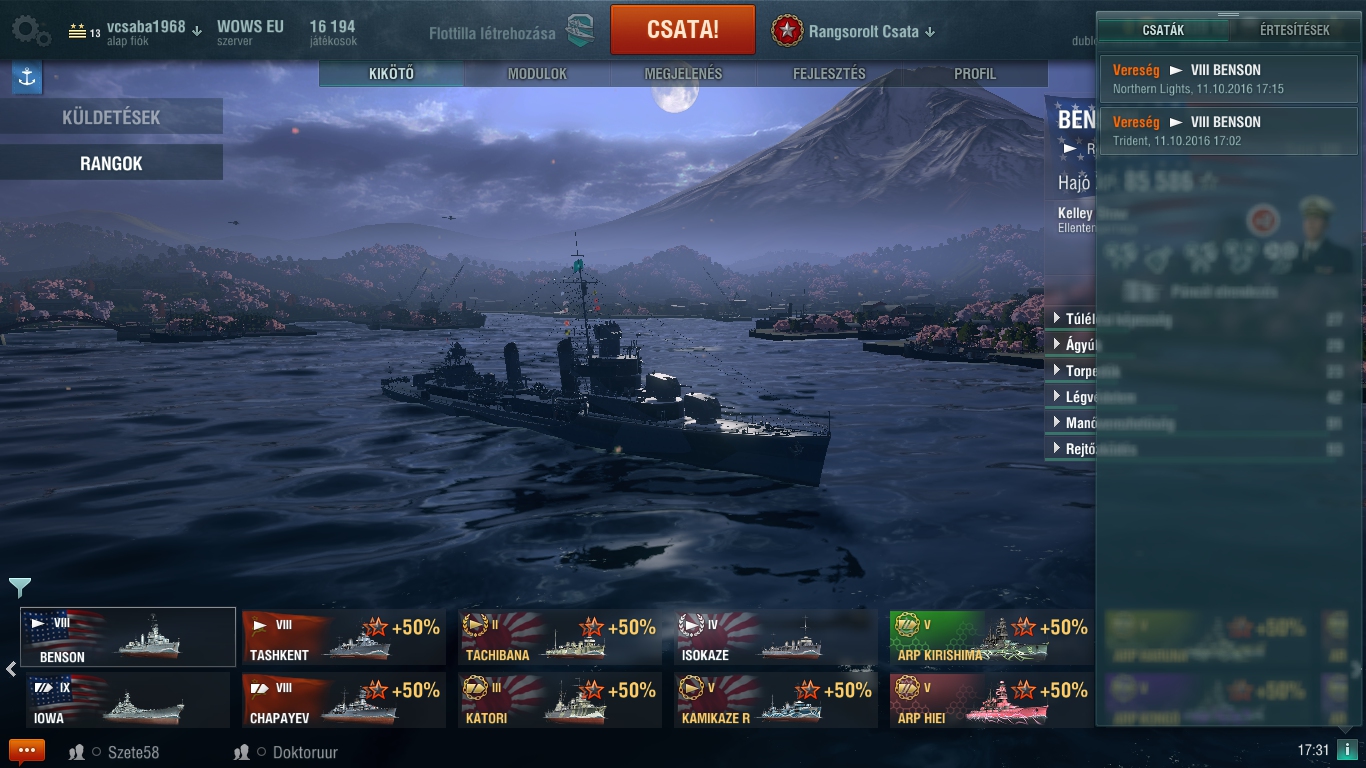Open the KÜLDETÉSEK panel button
Viewport: 1366px width, 768px height.
pyautogui.click(x=111, y=117)
